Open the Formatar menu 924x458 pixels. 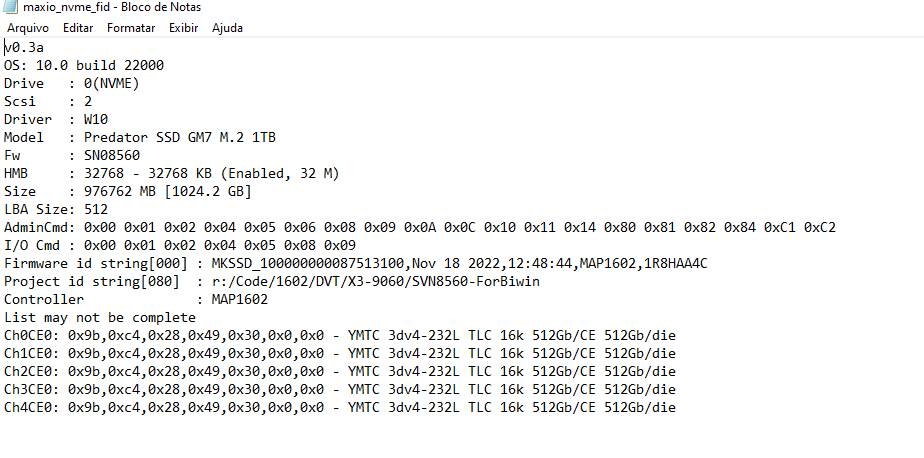click(131, 28)
